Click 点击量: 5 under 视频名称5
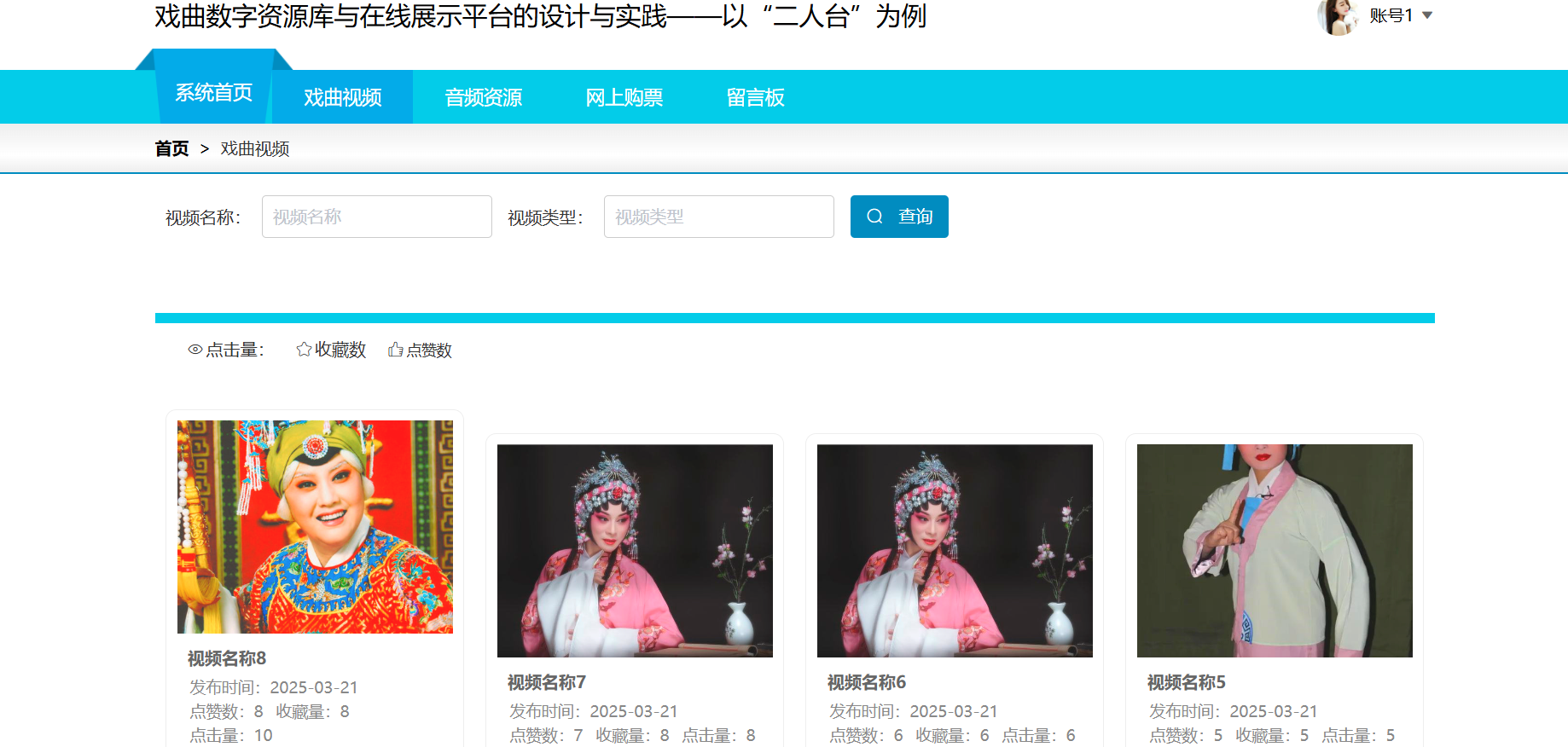Viewport: 1568px width, 747px height. (1358, 735)
